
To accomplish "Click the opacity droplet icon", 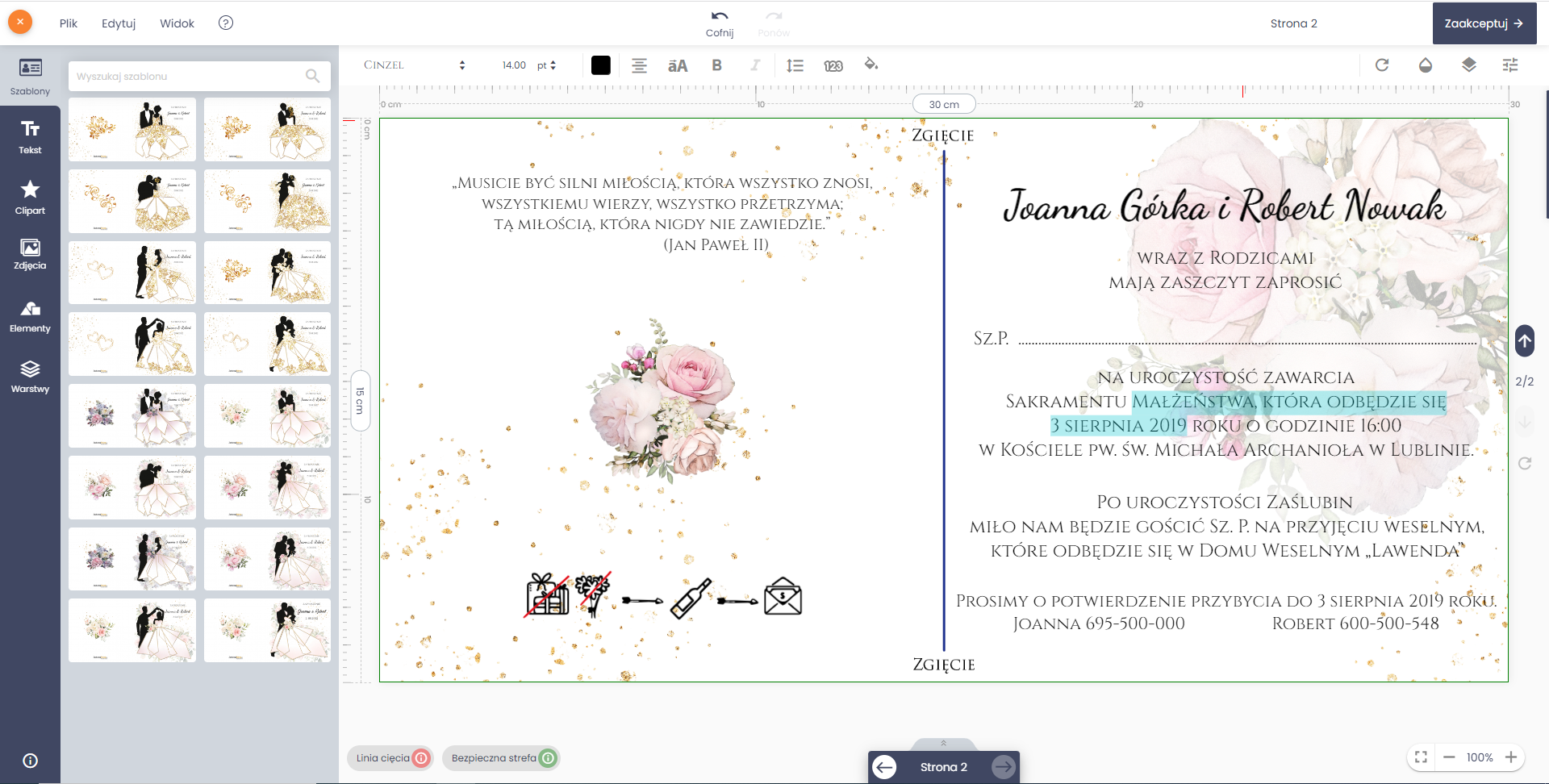I will [1426, 65].
